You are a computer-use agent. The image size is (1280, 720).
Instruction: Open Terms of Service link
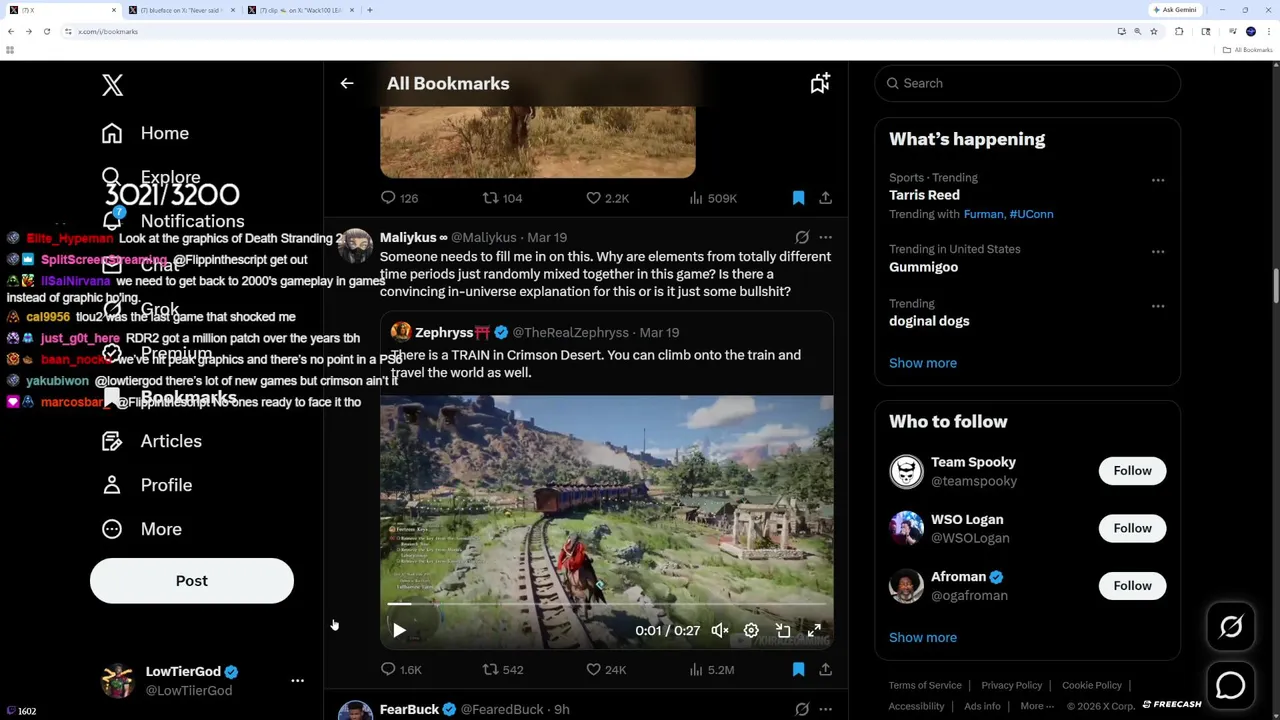click(x=925, y=685)
